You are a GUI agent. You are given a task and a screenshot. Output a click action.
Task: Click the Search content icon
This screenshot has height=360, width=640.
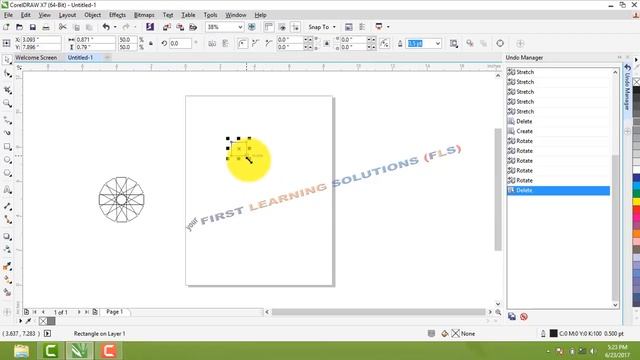click(x=150, y=27)
